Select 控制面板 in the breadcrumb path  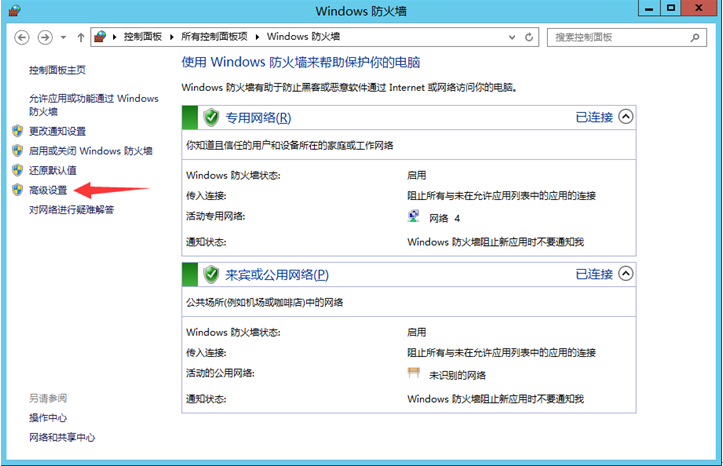pos(146,37)
